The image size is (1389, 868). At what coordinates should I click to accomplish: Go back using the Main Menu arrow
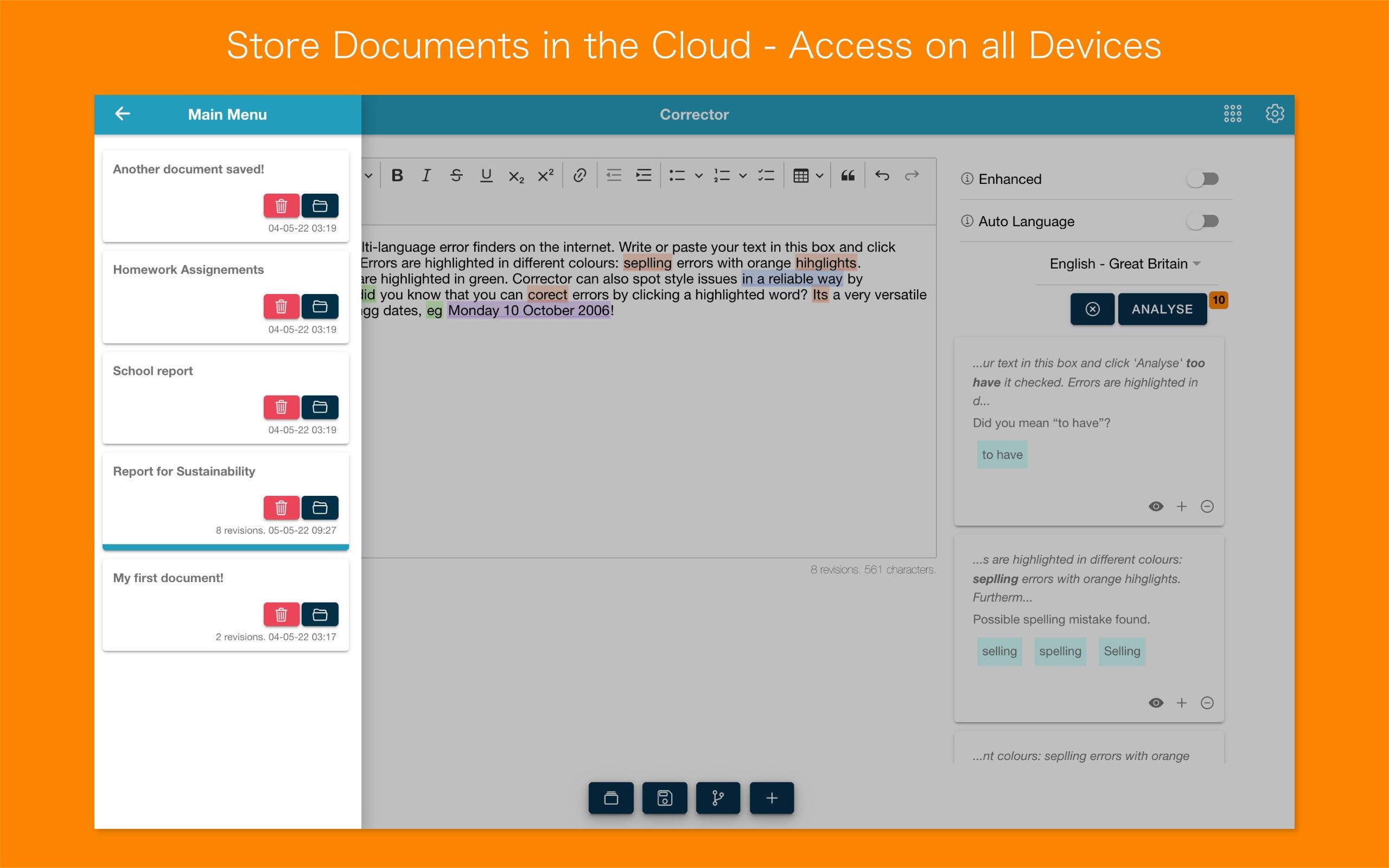coord(122,114)
